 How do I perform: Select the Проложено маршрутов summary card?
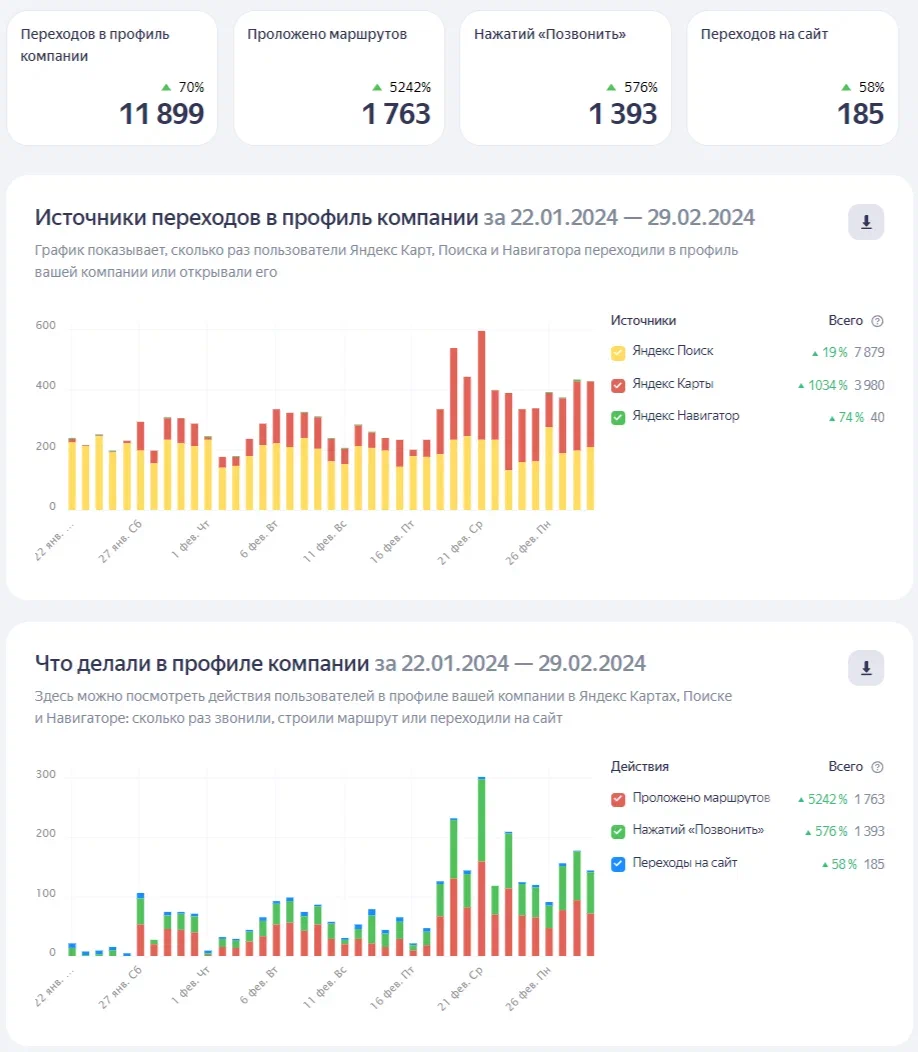click(339, 78)
